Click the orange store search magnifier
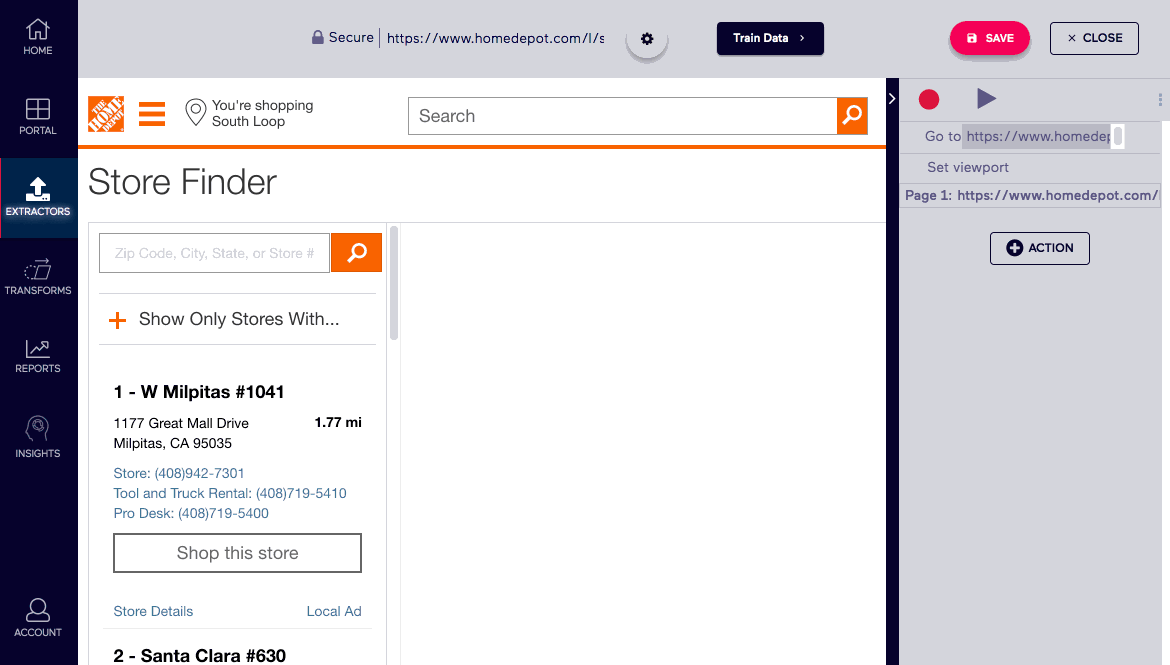Screen dimensions: 1170x665 click(x=356, y=252)
